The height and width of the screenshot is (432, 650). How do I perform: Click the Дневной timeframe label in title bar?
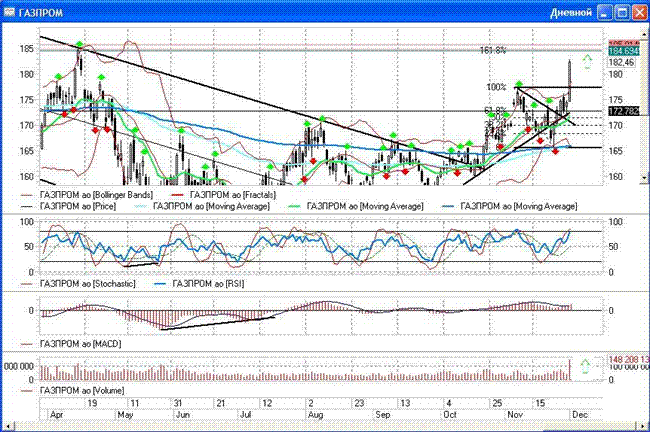pyautogui.click(x=571, y=12)
